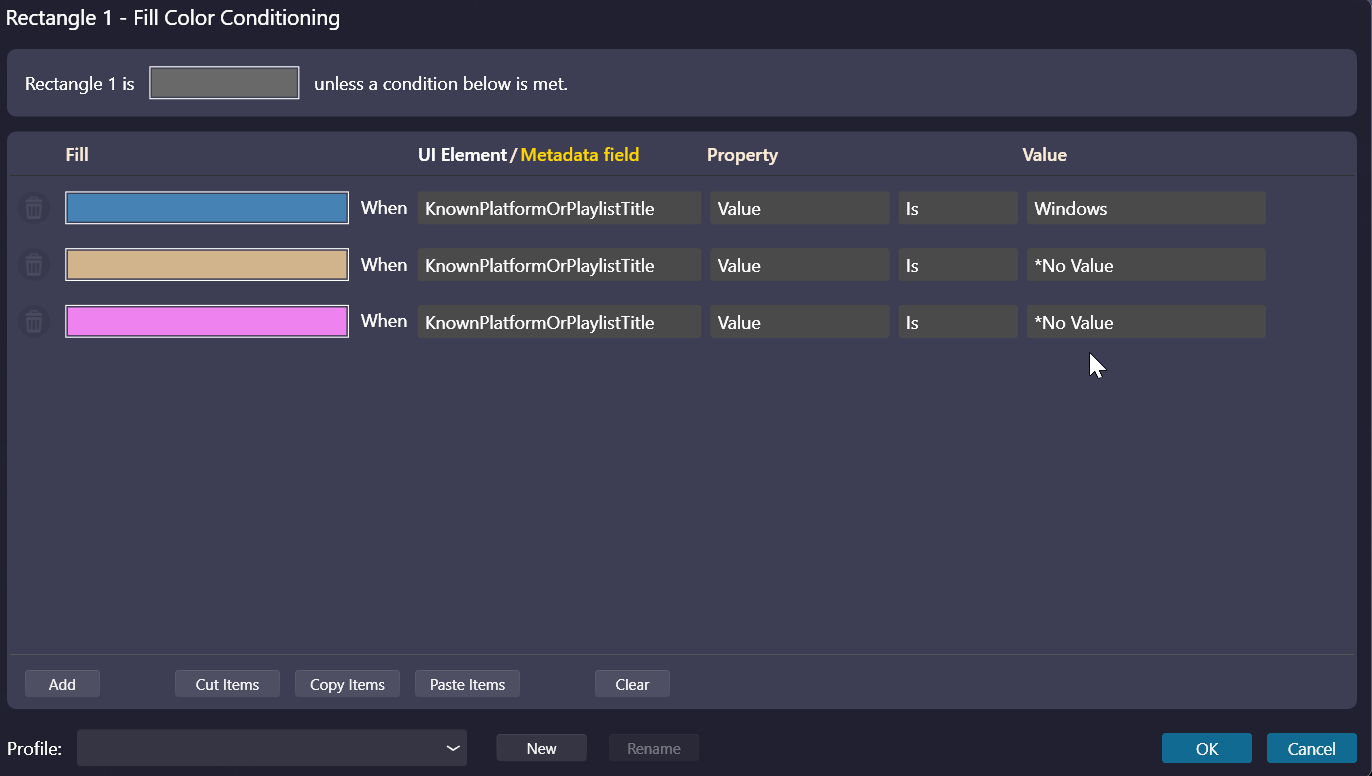Viewport: 1372px width, 776px height.
Task: Open the Property Value field in tan row
Action: [799, 266]
